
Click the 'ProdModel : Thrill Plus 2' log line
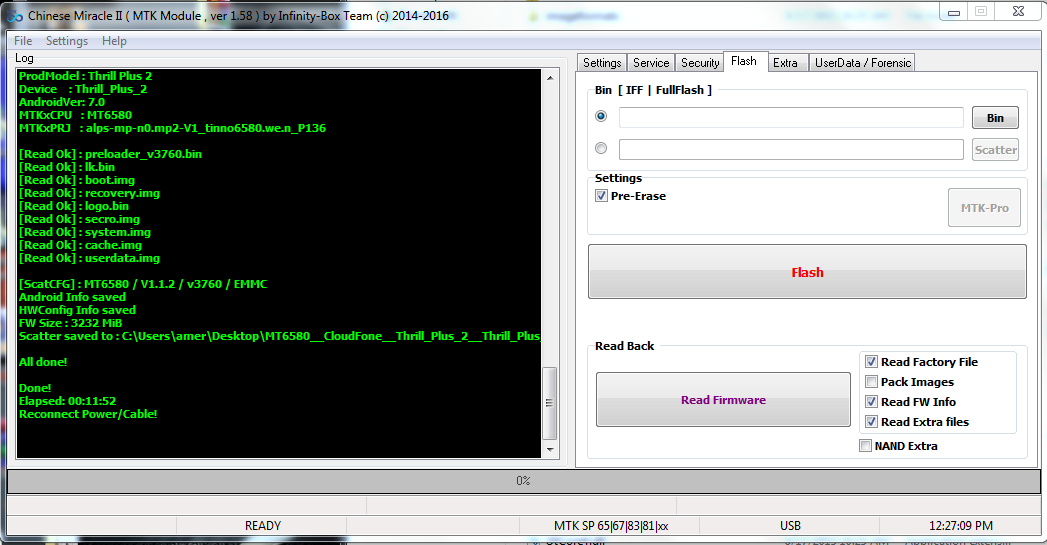[x=85, y=75]
